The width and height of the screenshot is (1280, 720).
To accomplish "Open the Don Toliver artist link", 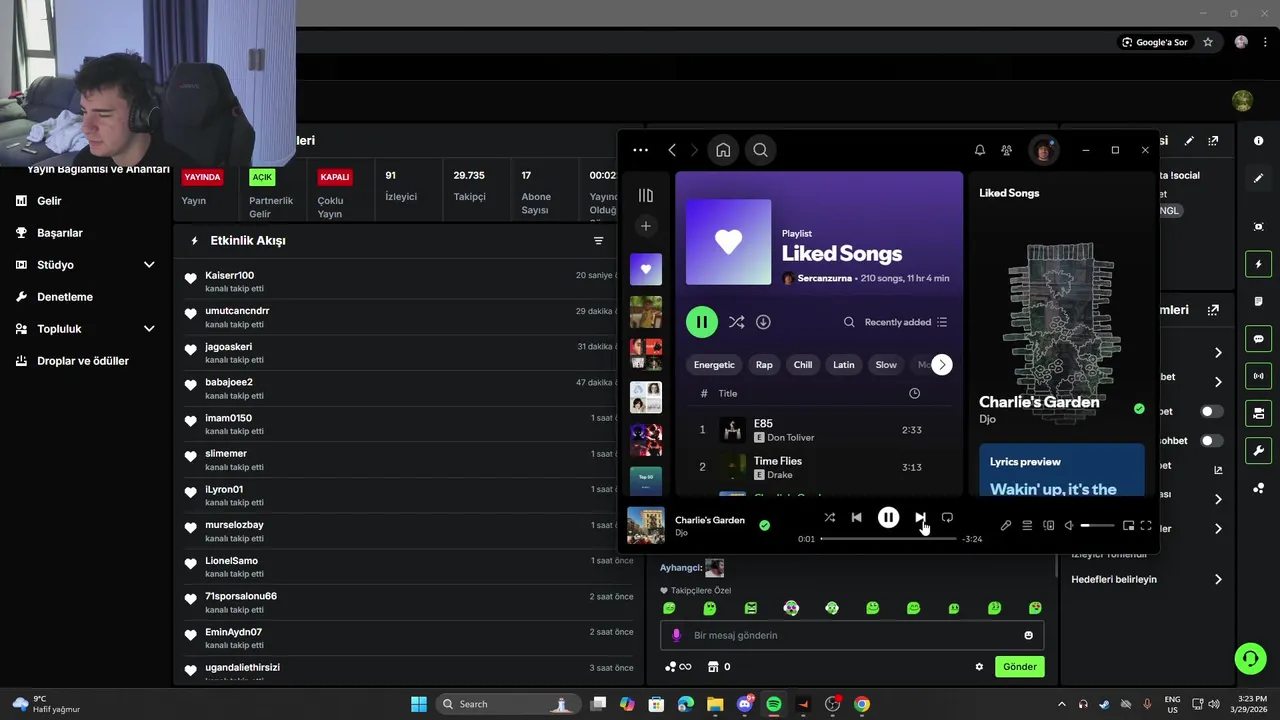I will [790, 438].
